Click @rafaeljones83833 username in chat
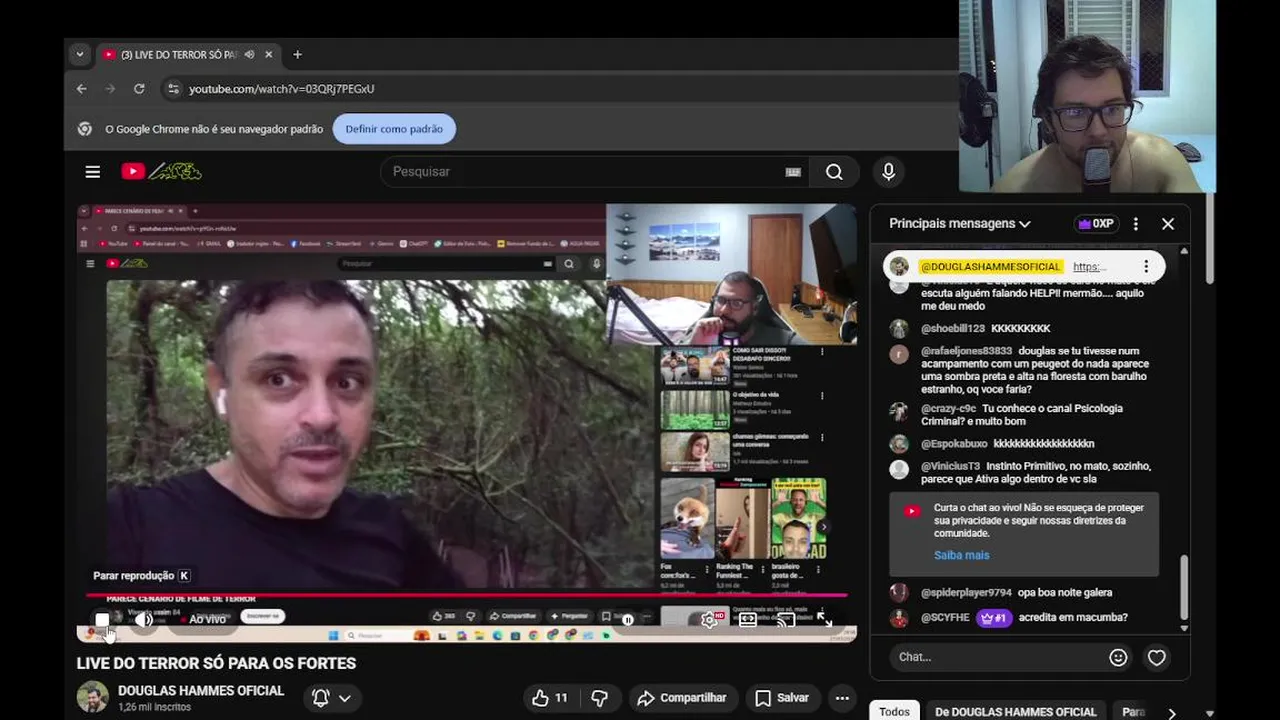The width and height of the screenshot is (1280, 720). [966, 352]
